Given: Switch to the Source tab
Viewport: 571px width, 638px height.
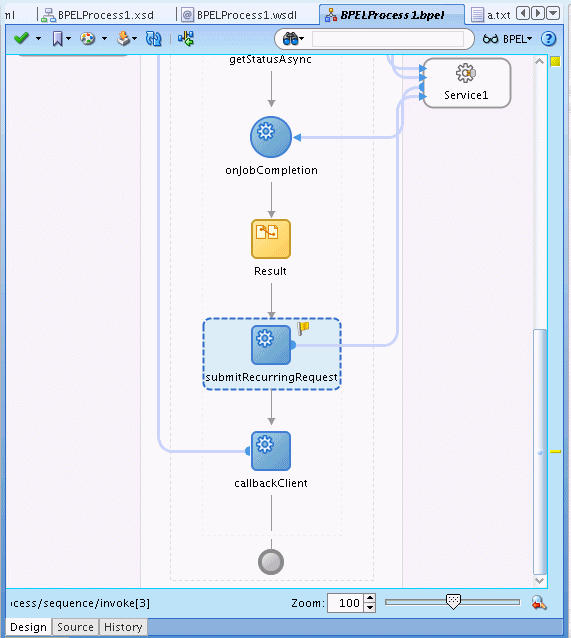Looking at the screenshot, I should 75,627.
